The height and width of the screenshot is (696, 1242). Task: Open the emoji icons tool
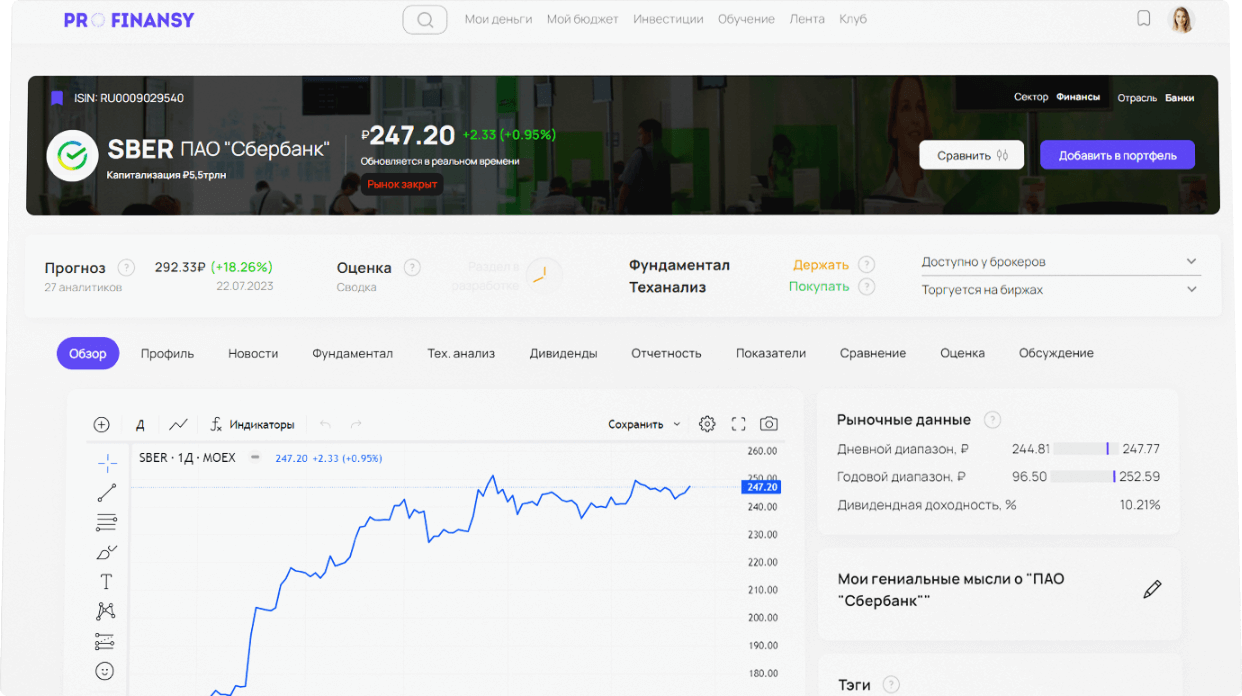(x=105, y=671)
